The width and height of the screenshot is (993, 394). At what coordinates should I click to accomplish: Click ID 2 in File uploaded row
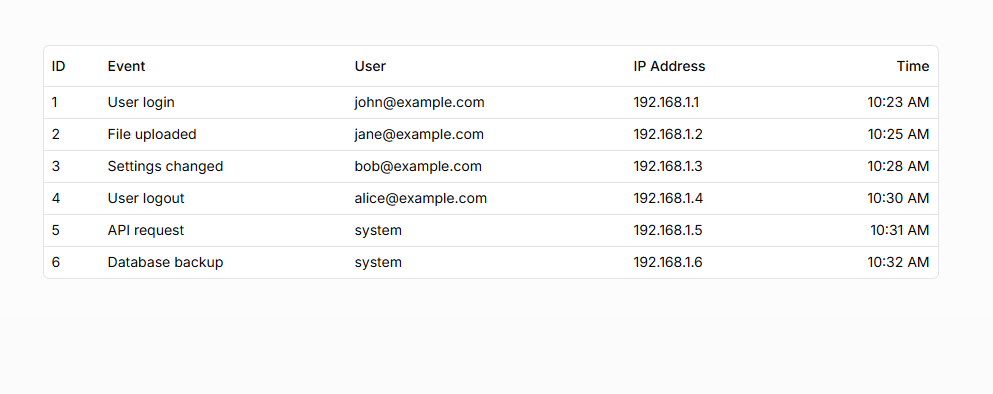tap(56, 134)
